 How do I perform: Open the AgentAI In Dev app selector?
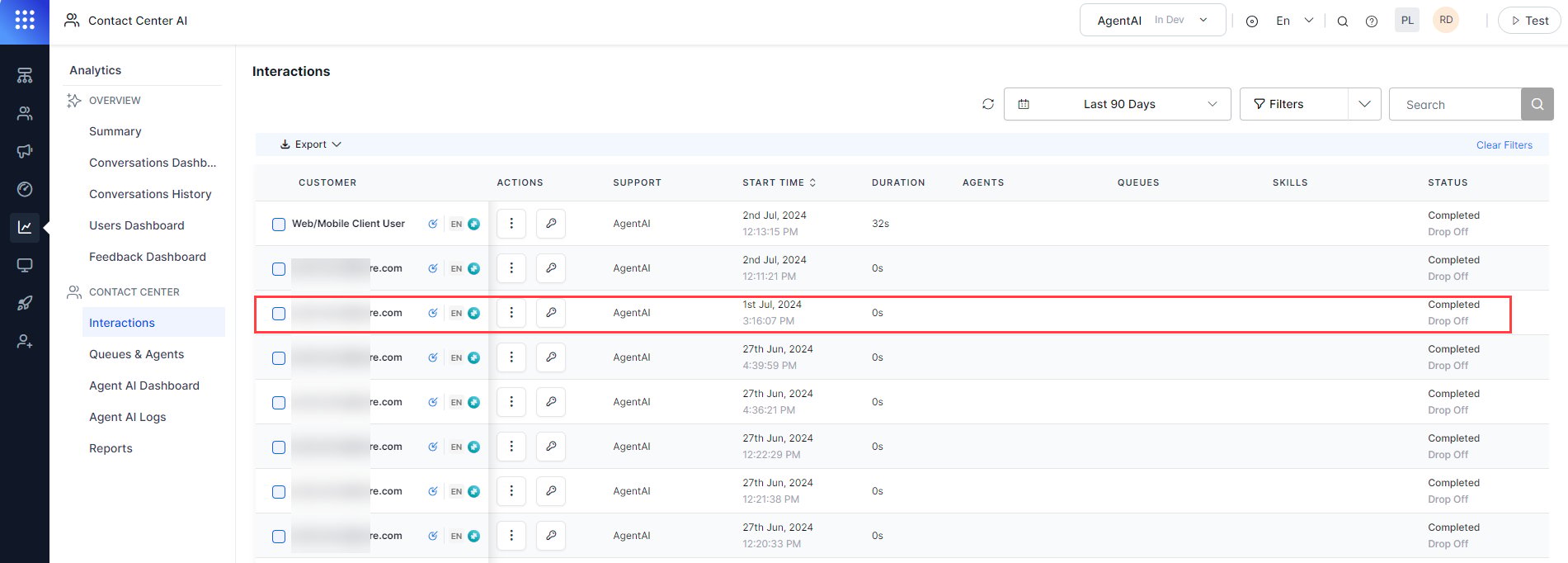pos(1152,21)
